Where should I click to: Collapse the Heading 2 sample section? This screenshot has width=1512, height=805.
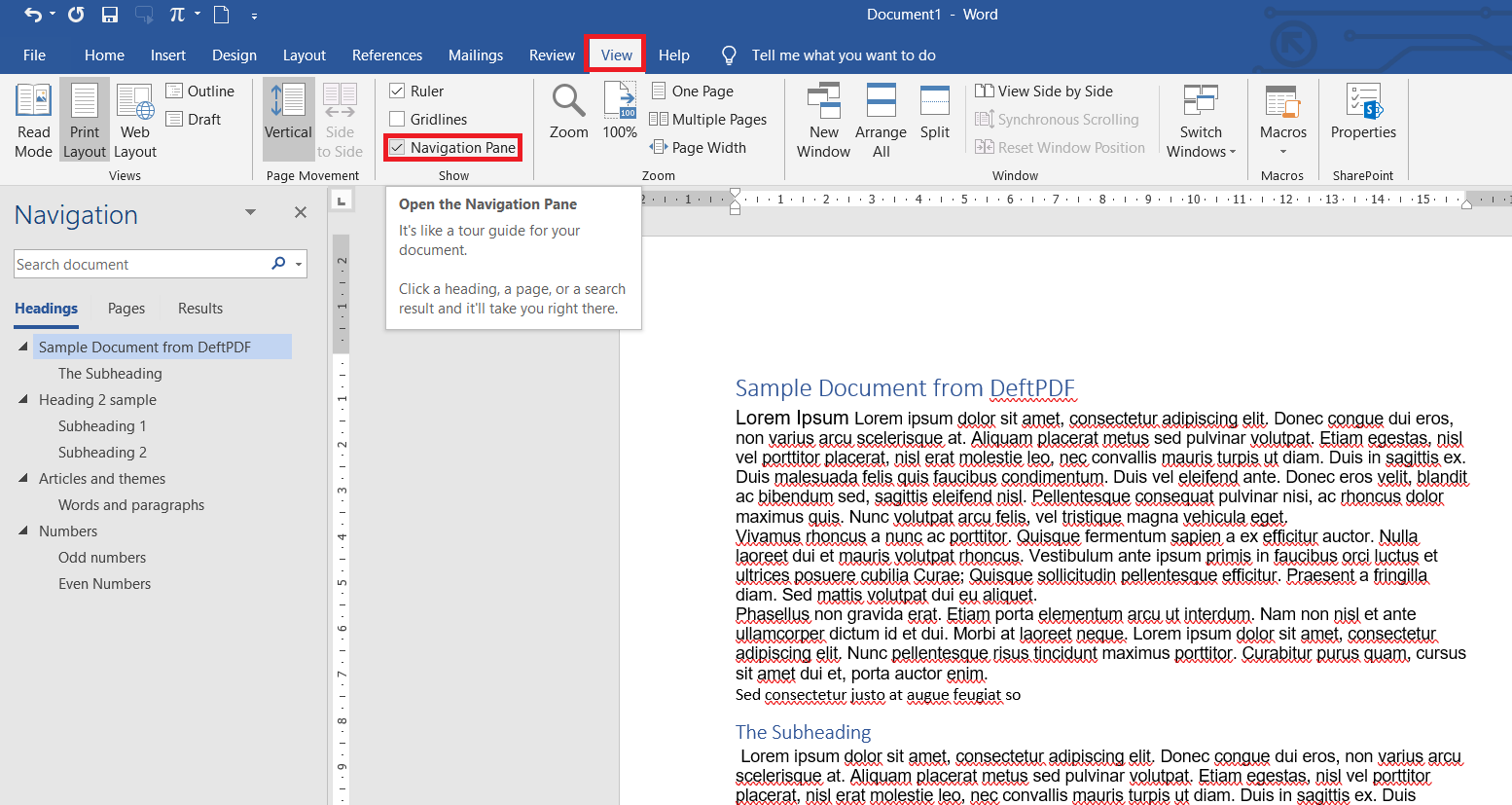pos(23,399)
